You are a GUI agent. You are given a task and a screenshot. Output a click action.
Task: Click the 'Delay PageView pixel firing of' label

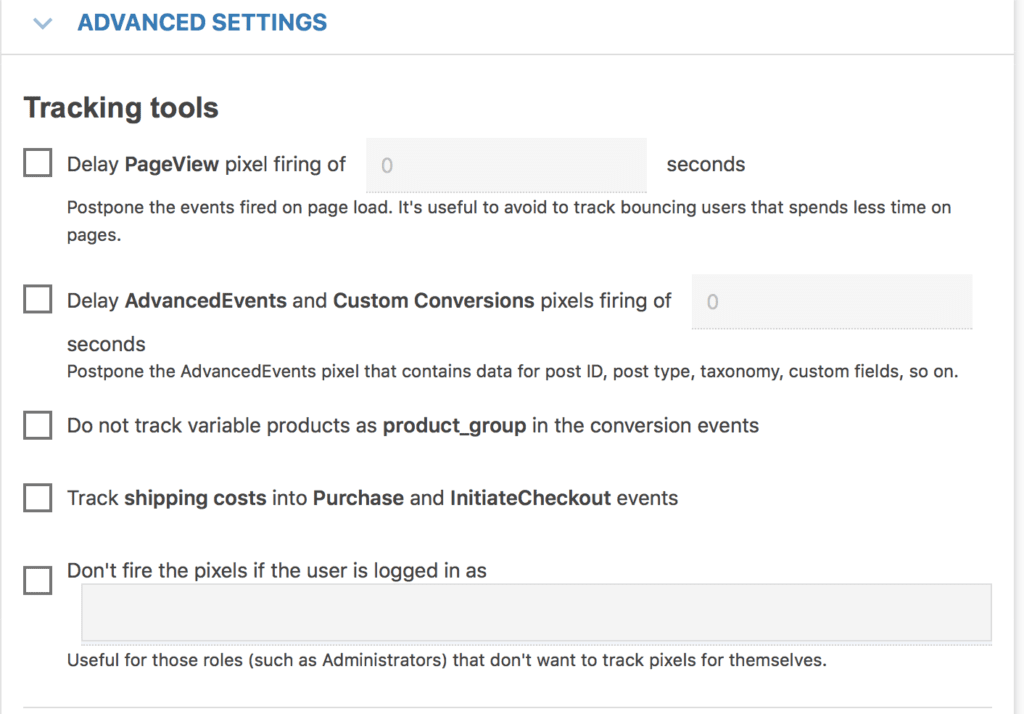coord(206,164)
